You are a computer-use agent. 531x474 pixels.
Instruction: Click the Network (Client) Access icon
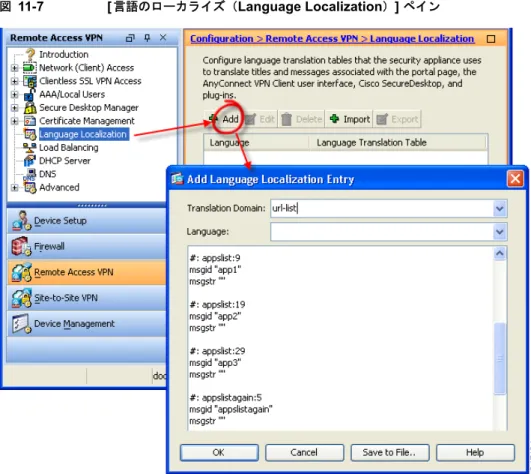coord(30,68)
